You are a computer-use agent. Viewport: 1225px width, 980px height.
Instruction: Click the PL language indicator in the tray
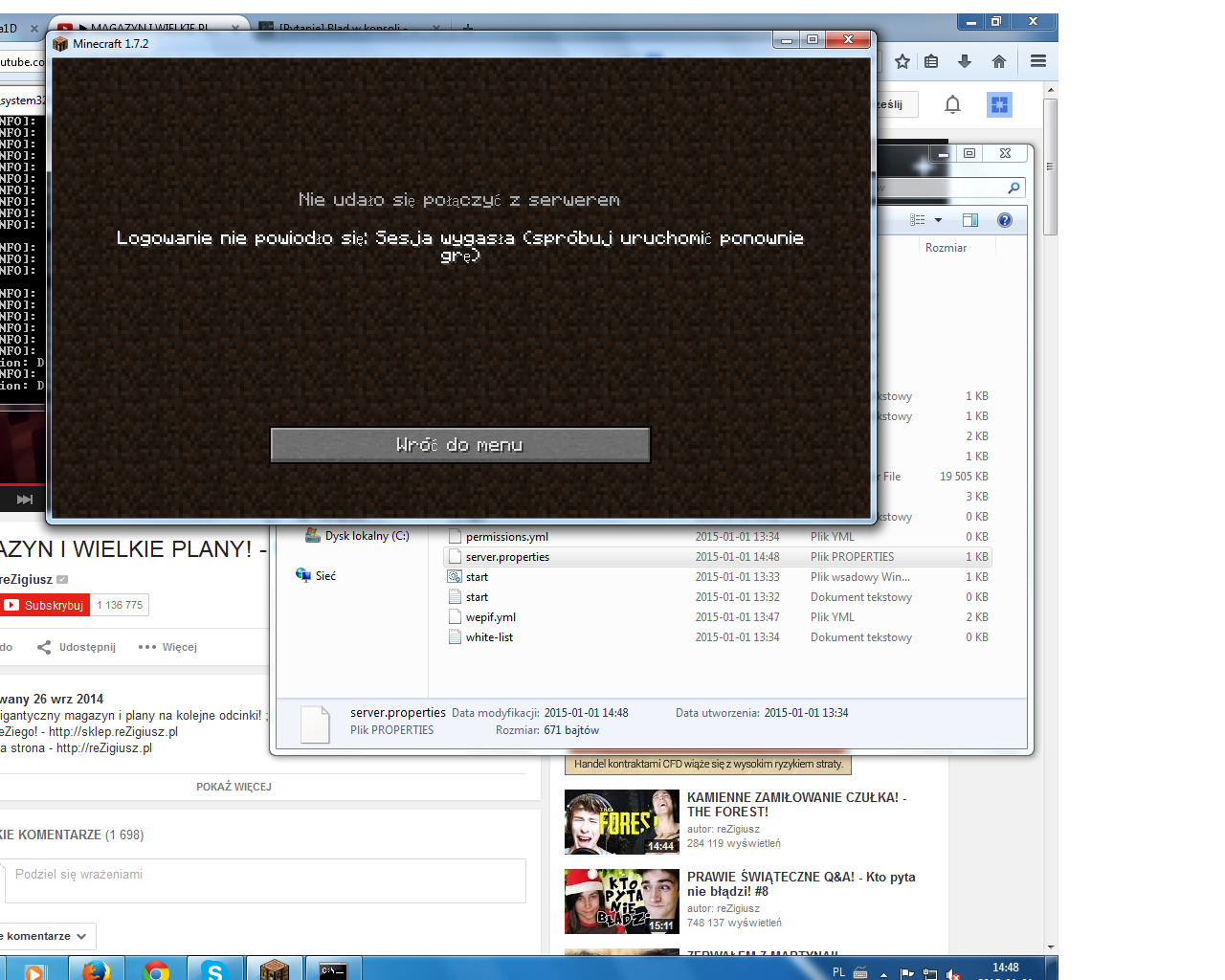(x=839, y=972)
